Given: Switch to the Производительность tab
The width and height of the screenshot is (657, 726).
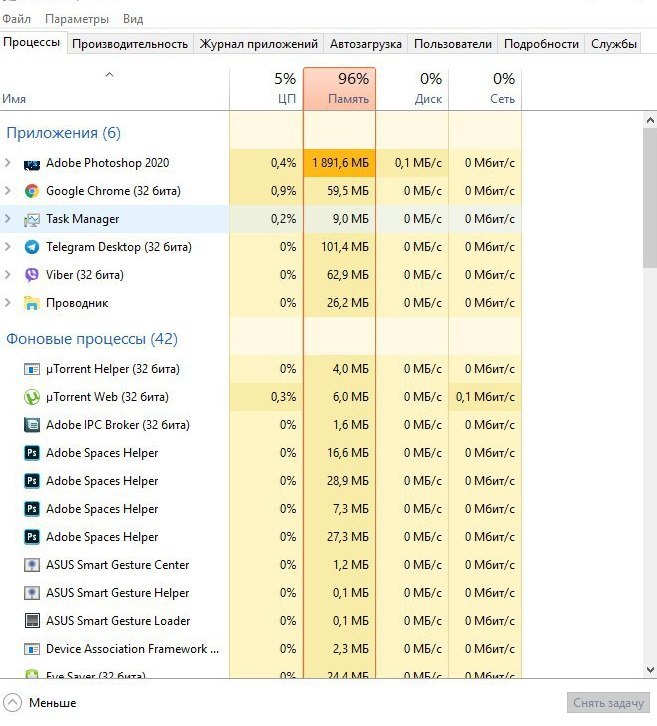Looking at the screenshot, I should (130, 44).
